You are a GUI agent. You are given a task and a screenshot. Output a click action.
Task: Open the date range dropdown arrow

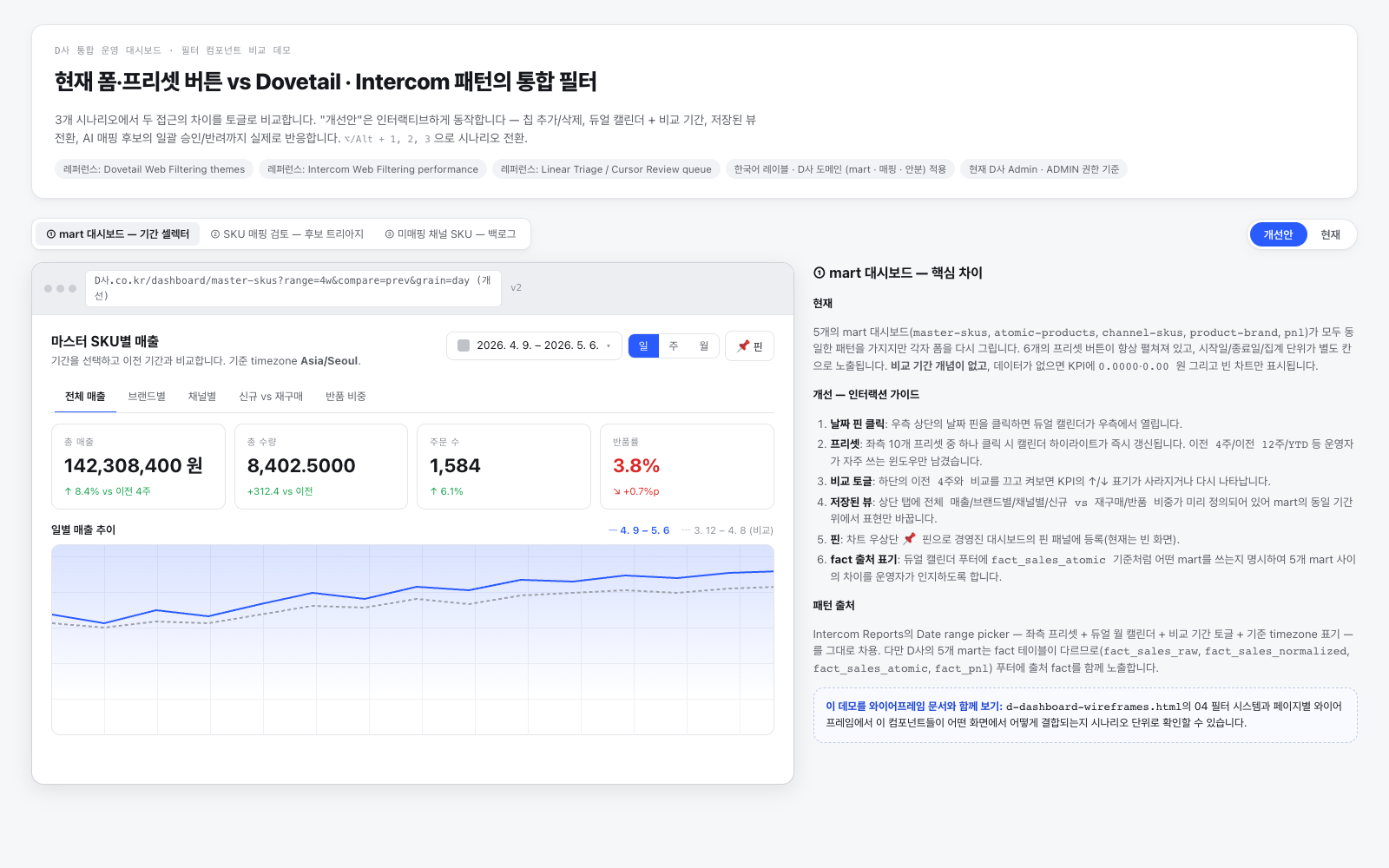click(x=609, y=345)
